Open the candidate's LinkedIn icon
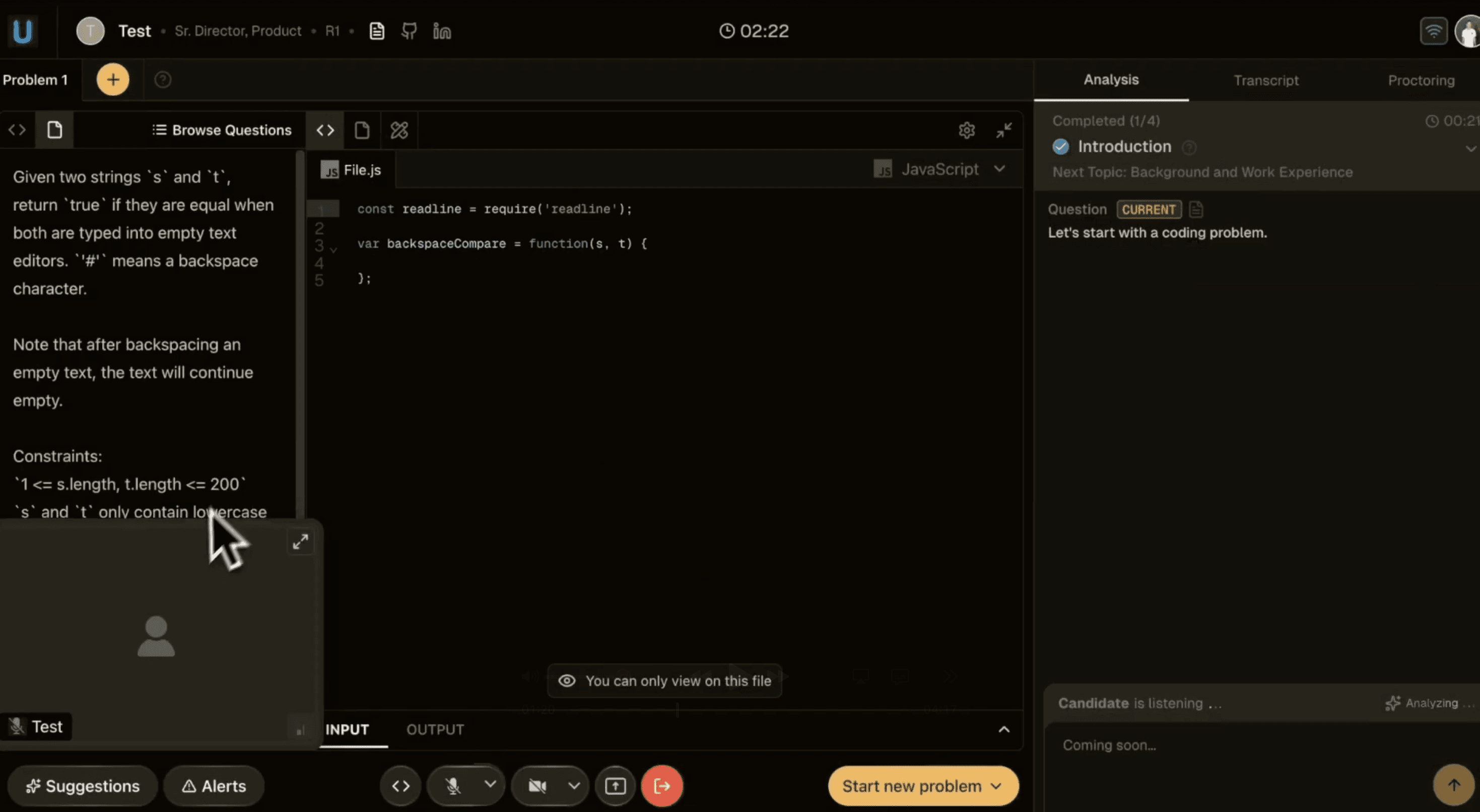Screen dimensions: 1480x812 pyautogui.click(x=442, y=31)
